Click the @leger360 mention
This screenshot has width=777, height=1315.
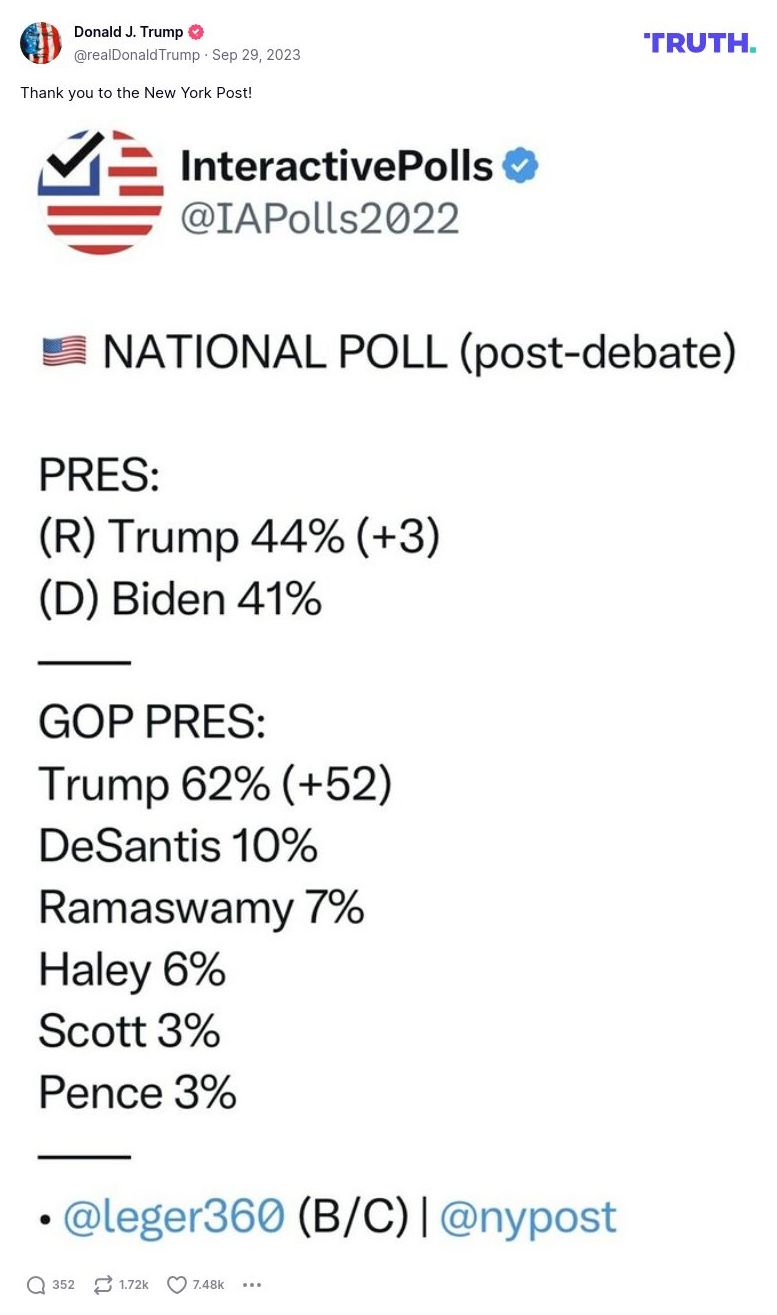[174, 1217]
